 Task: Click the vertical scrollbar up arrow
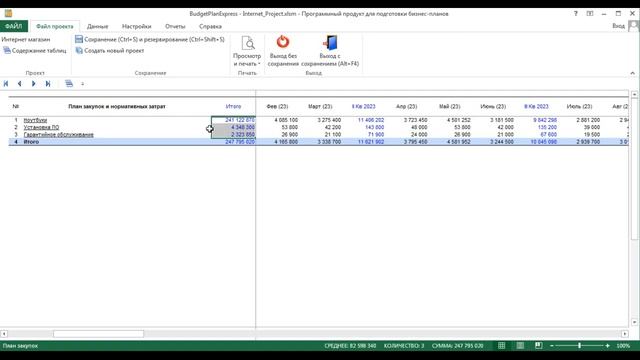pyautogui.click(x=634, y=94)
